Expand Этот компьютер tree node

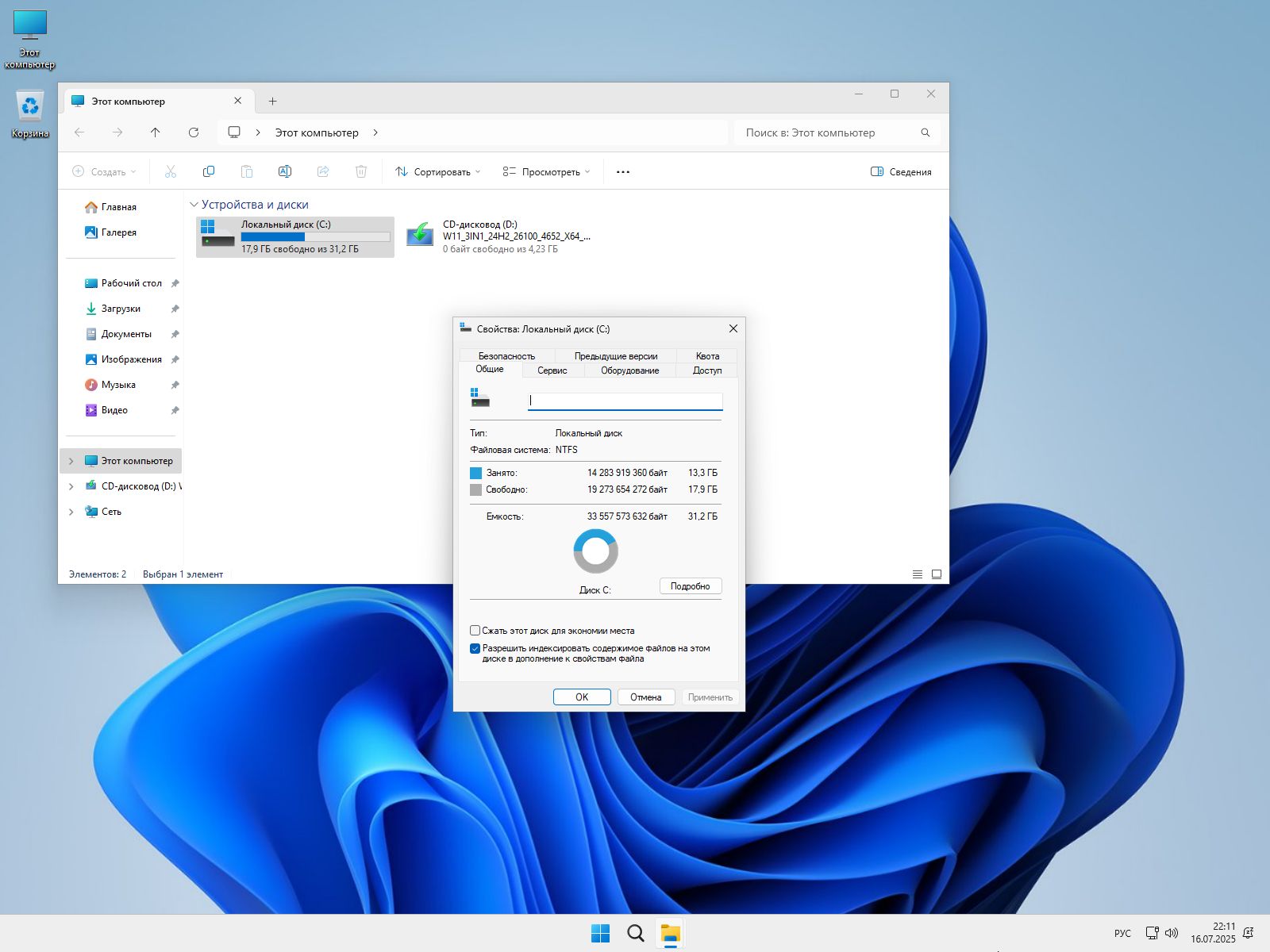71,461
